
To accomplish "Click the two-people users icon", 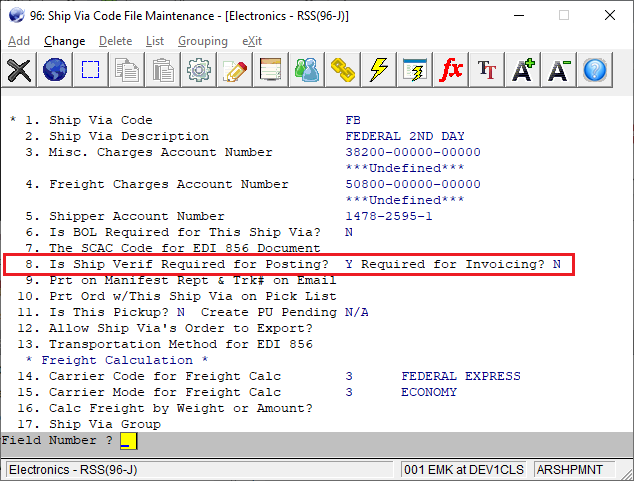I will click(x=307, y=70).
